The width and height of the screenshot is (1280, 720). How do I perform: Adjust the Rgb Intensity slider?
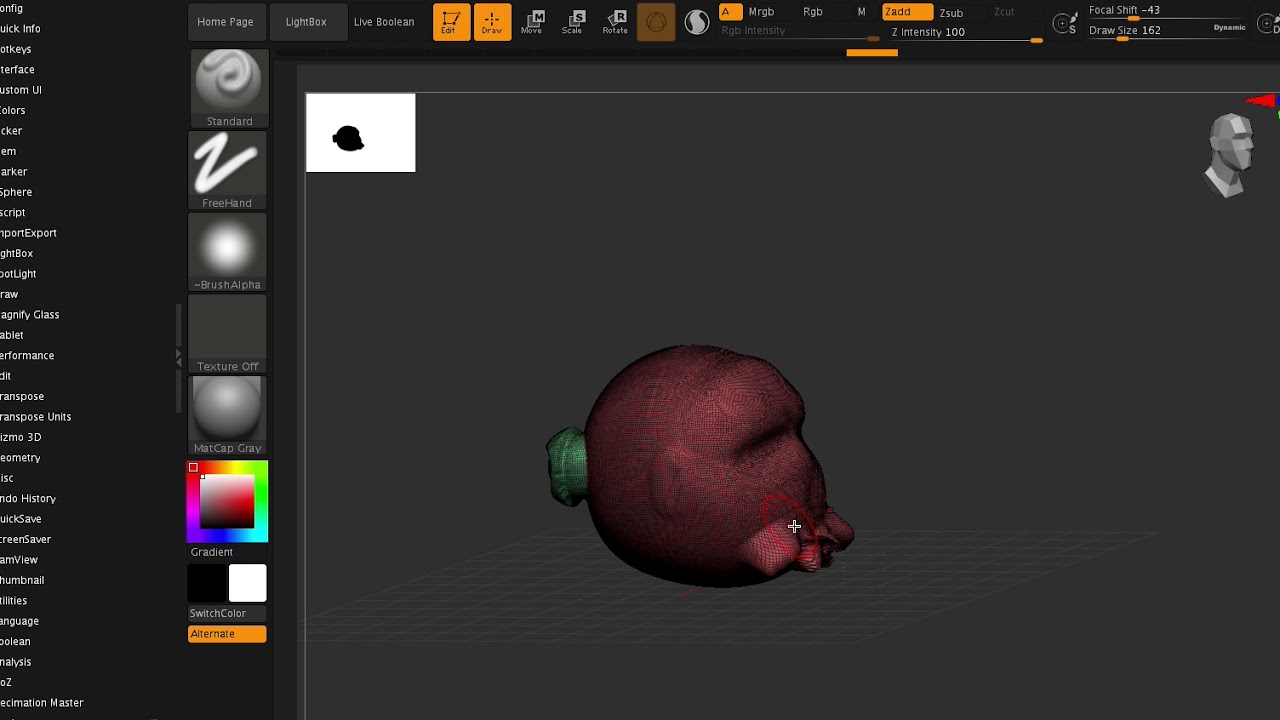tap(800, 32)
